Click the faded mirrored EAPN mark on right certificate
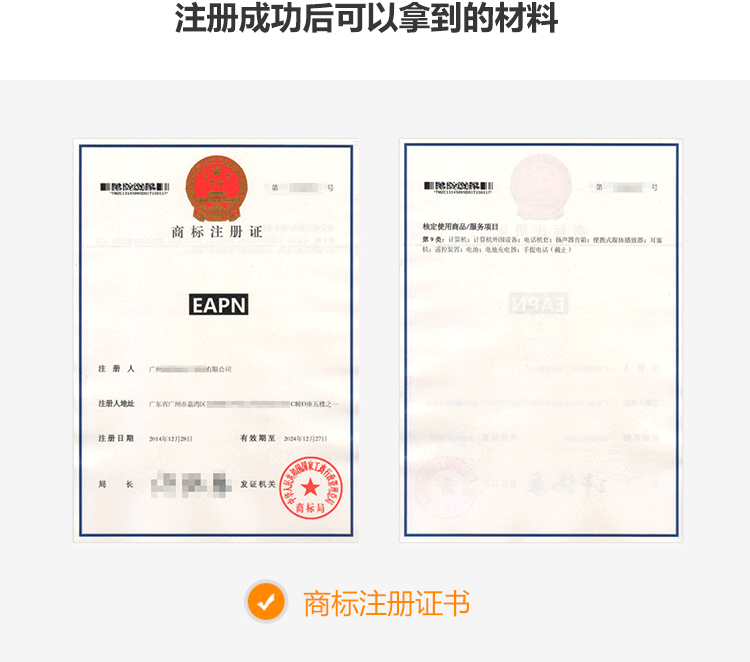 coord(538,304)
